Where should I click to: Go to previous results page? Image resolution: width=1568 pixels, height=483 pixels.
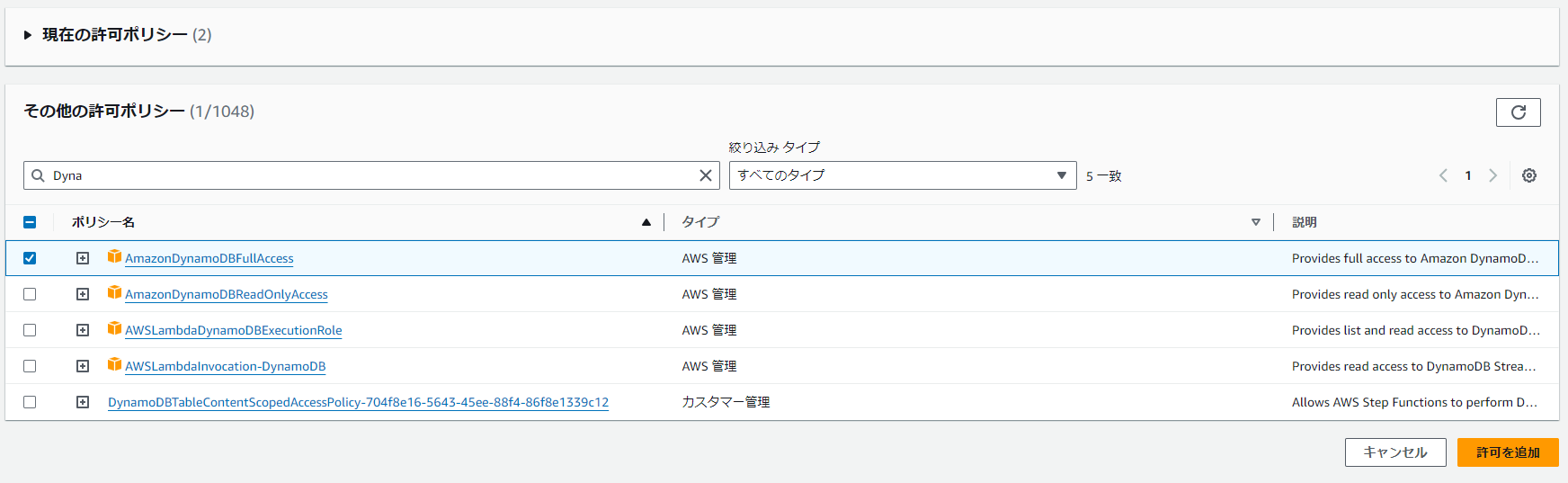(1443, 175)
